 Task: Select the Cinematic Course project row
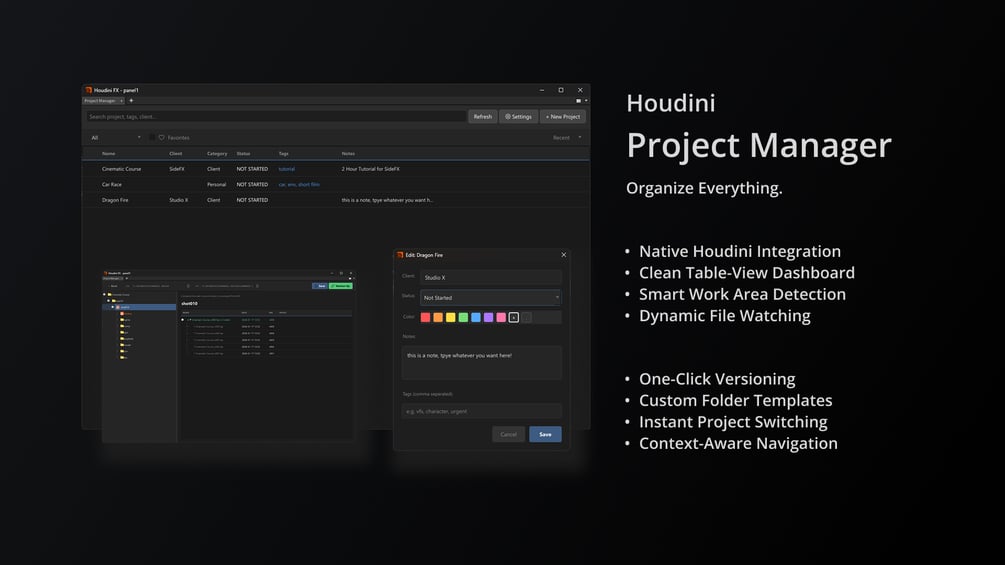pyautogui.click(x=336, y=169)
